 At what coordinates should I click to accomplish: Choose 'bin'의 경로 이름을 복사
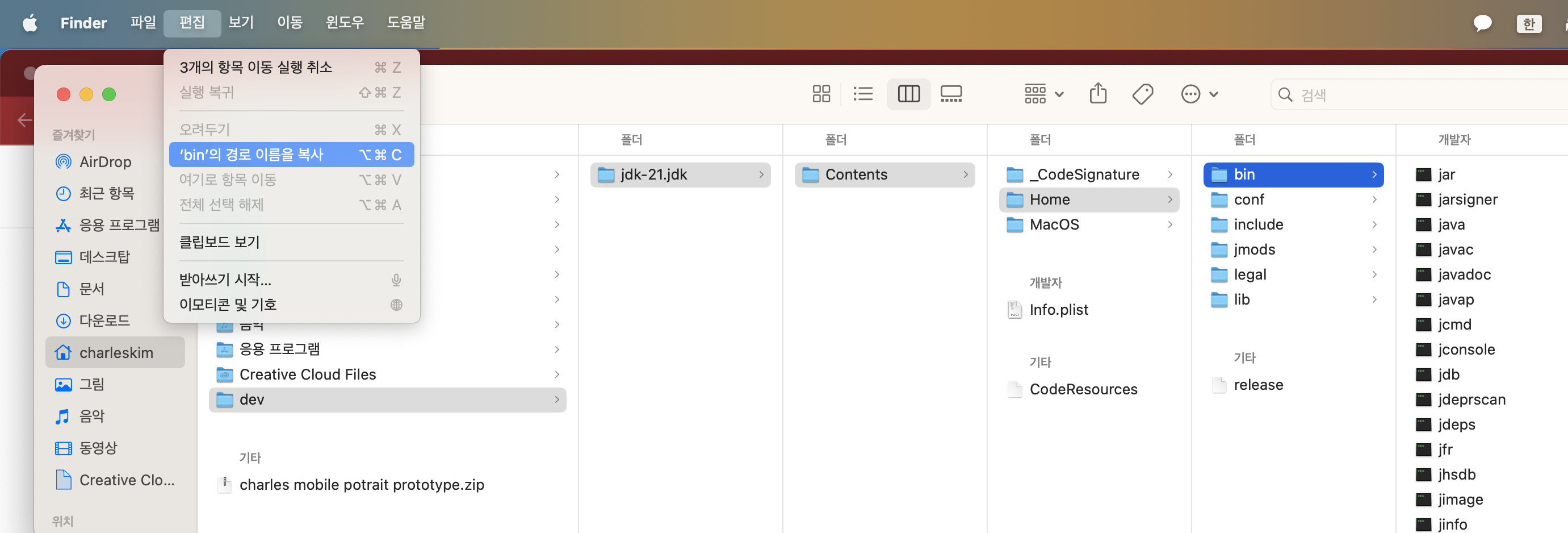click(x=291, y=155)
